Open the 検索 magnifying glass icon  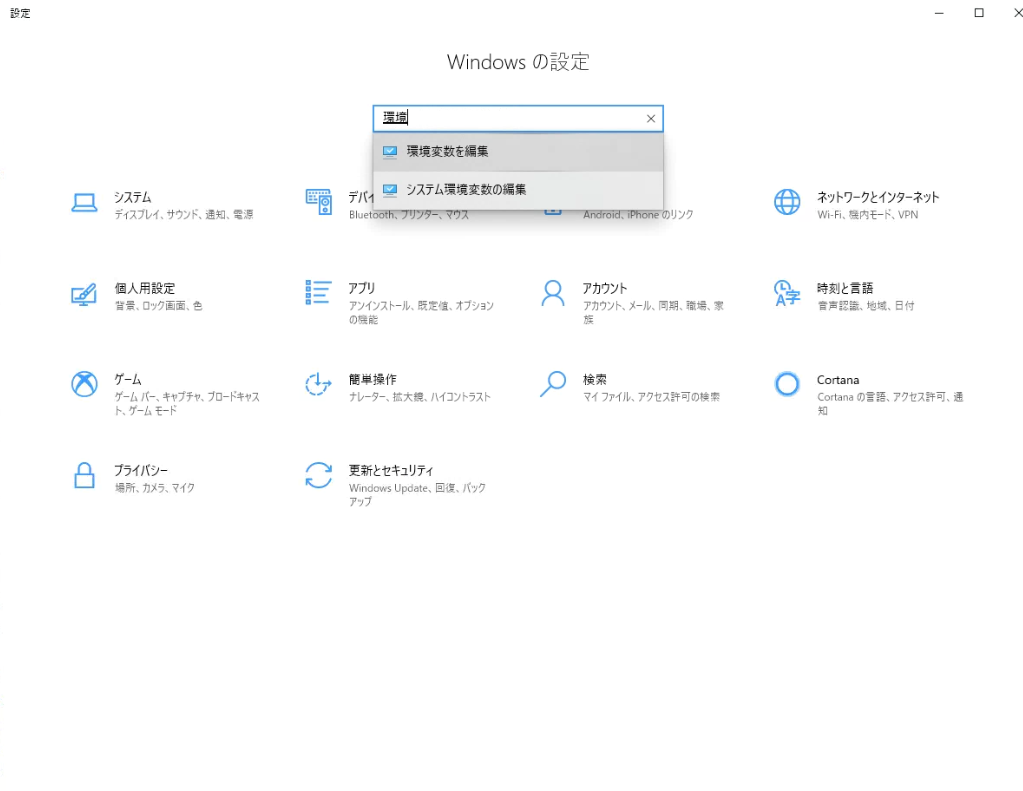click(x=553, y=384)
